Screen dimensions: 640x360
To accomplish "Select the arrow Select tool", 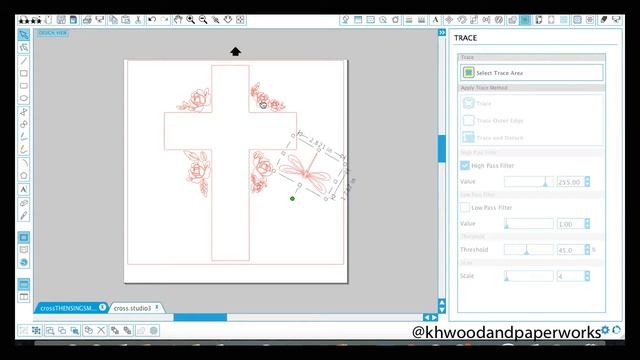I will [x=24, y=35].
